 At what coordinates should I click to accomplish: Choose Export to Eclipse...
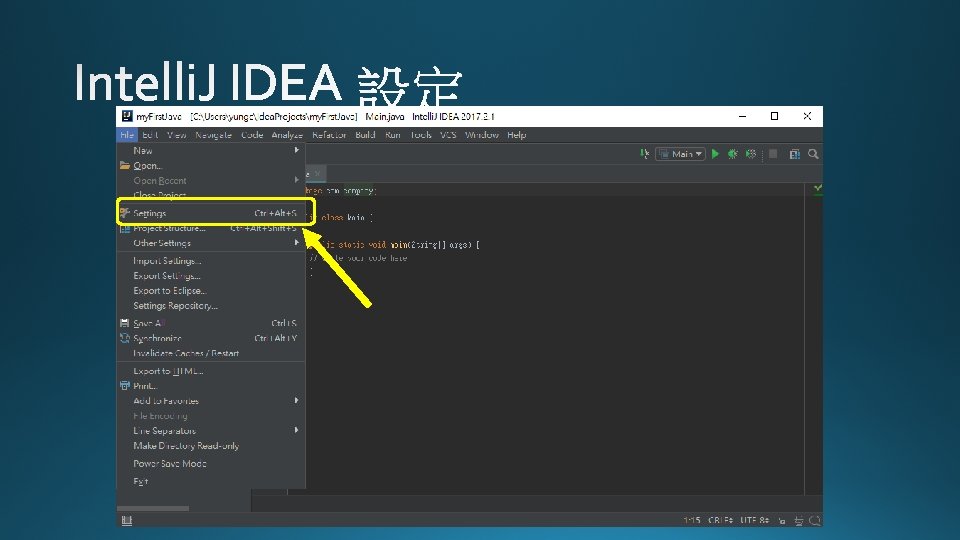tap(211, 291)
